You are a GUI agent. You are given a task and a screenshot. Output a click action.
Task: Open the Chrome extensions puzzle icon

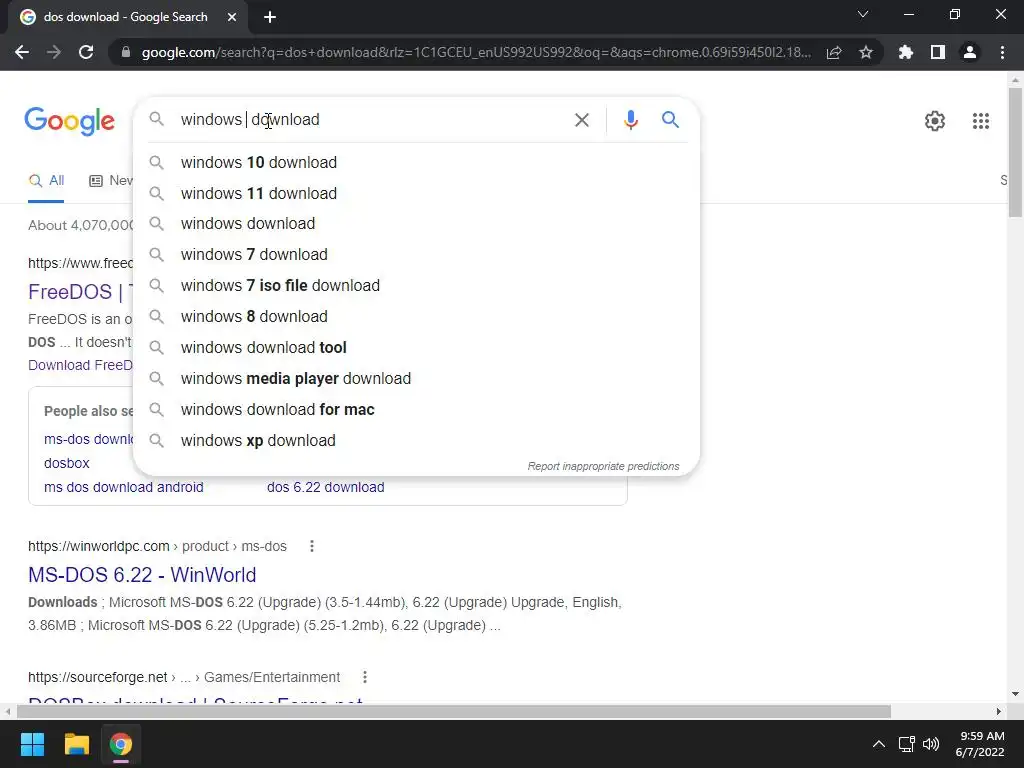pyautogui.click(x=906, y=52)
